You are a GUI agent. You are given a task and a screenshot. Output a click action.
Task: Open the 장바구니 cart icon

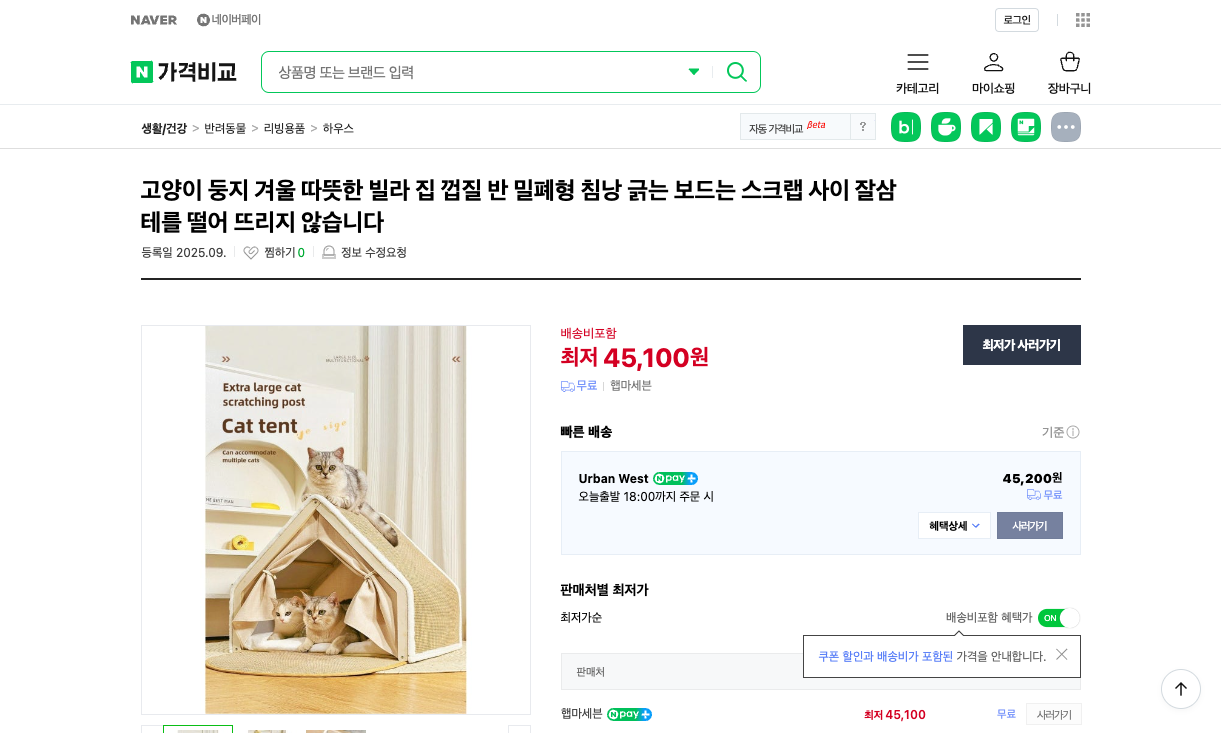coord(1069,61)
